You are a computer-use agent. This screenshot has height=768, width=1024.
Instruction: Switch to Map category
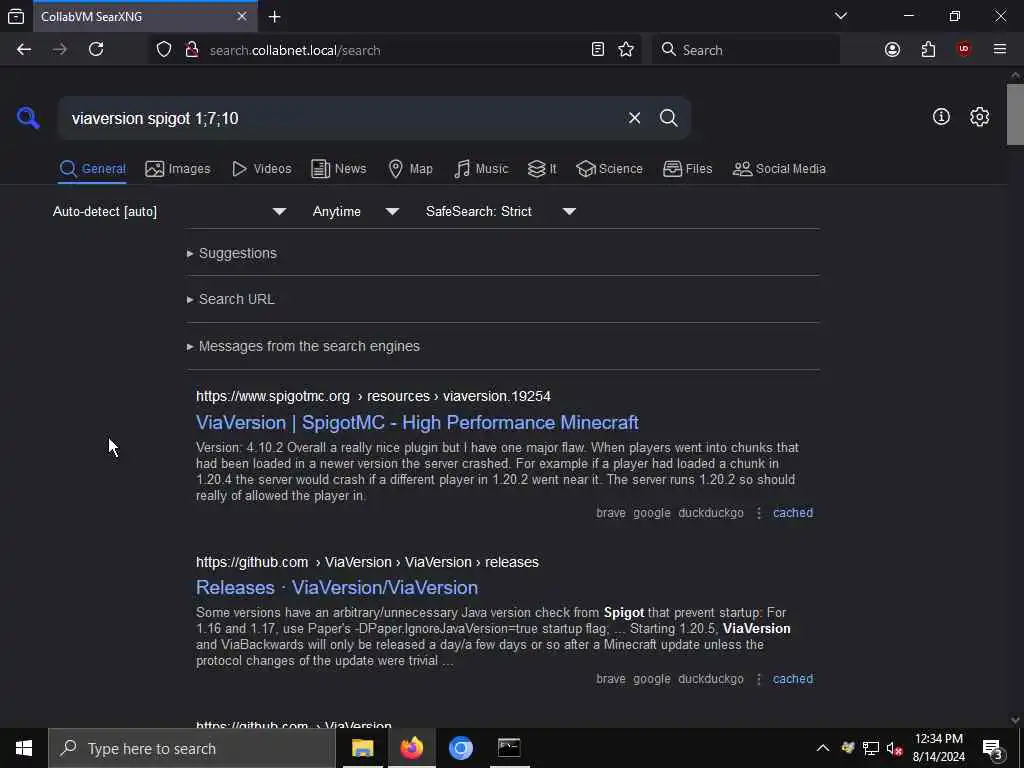pyautogui.click(x=410, y=169)
